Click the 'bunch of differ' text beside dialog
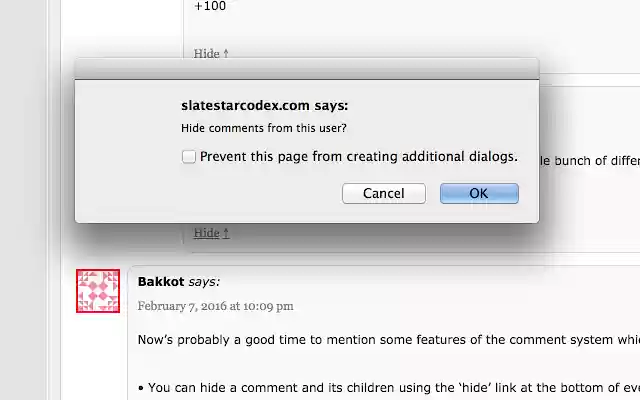Viewport: 640px width, 400px height. tap(590, 161)
